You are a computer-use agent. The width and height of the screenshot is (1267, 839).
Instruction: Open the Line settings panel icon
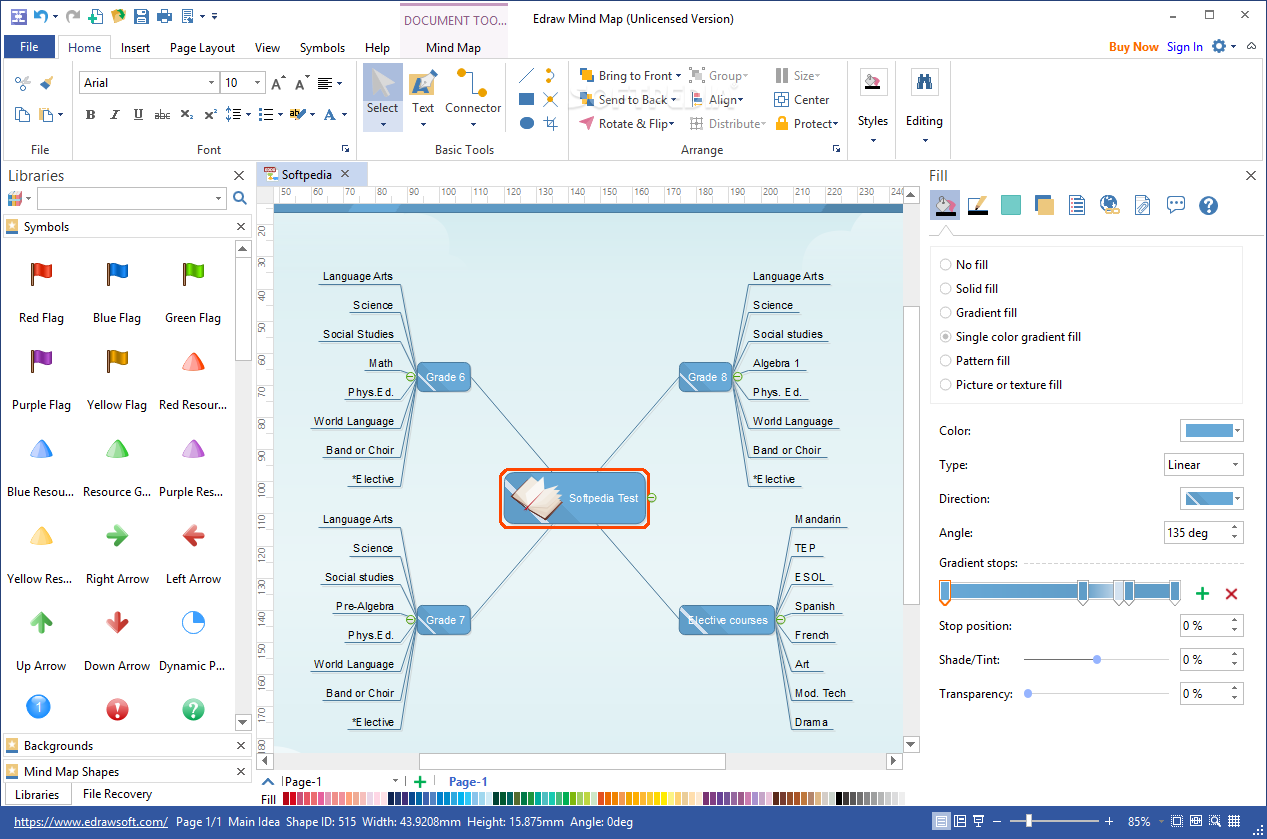tap(978, 205)
